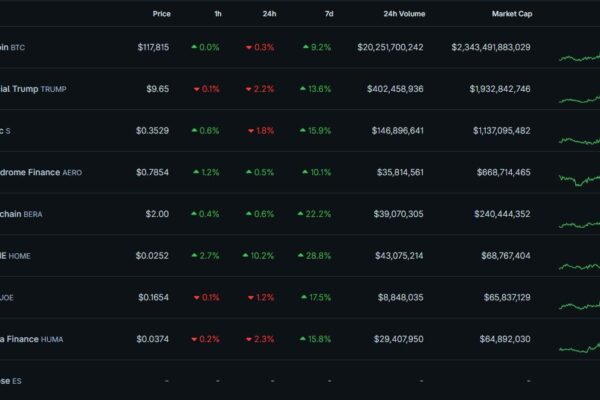Click HUMA market cap $64,892,030

pyautogui.click(x=505, y=340)
